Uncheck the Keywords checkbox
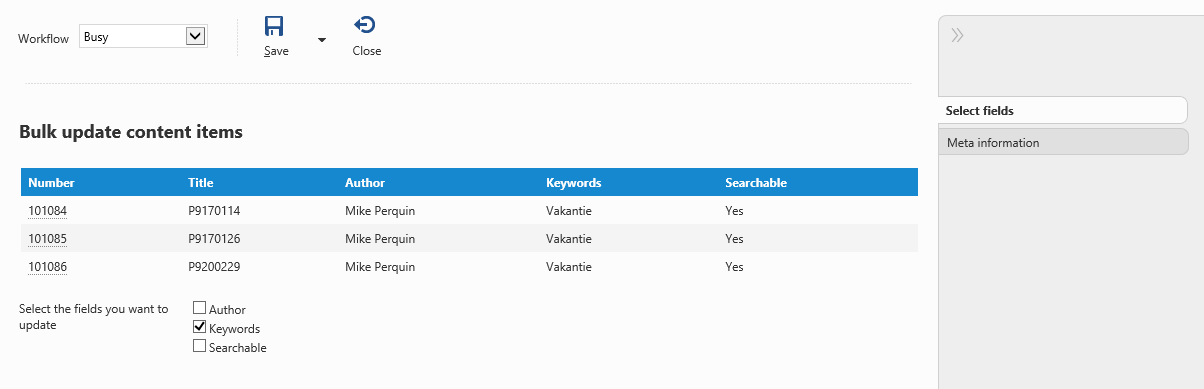The image size is (1204, 389). click(199, 327)
